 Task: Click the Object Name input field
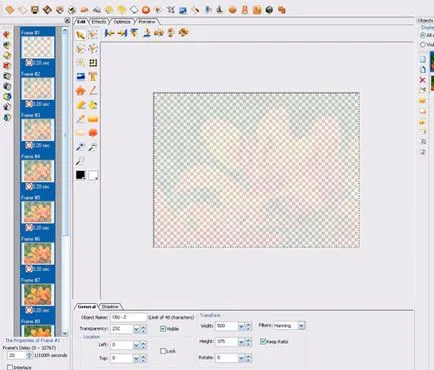tap(128, 317)
